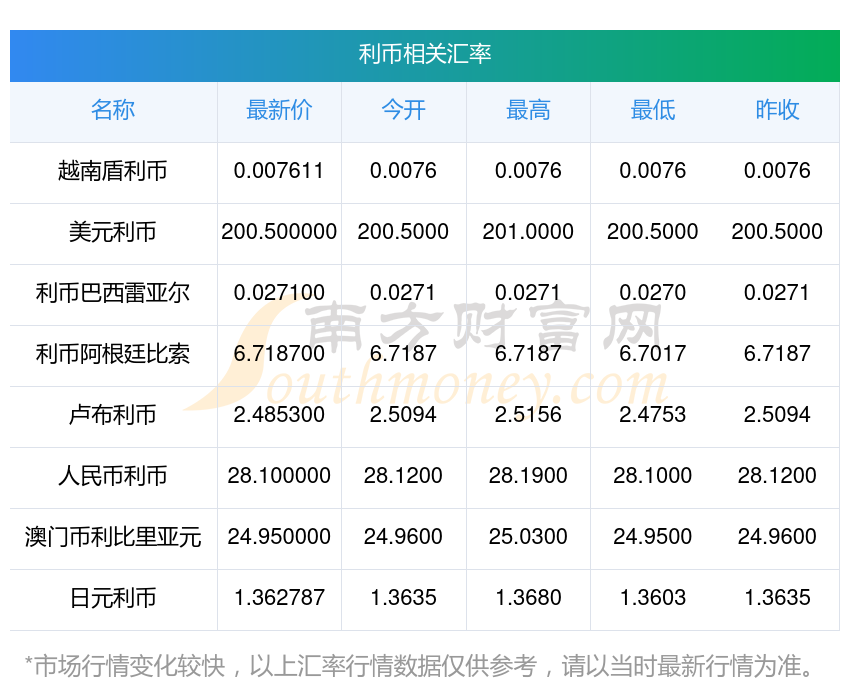
Task: Select the 昨收 column header
Action: pos(777,110)
